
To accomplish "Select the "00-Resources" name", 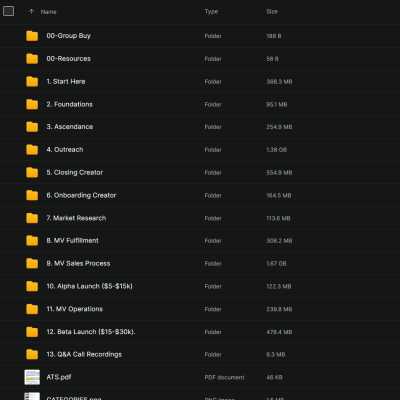I will (68, 59).
